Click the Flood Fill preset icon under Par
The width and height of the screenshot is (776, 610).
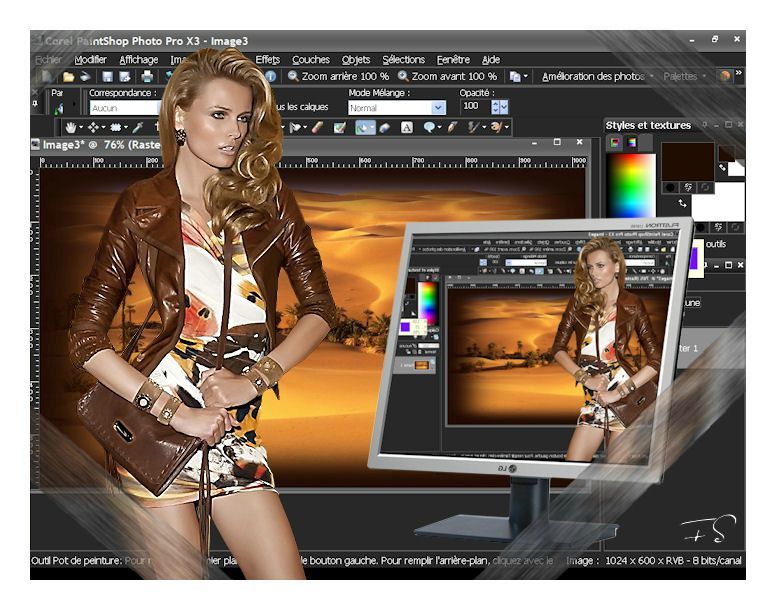click(59, 108)
